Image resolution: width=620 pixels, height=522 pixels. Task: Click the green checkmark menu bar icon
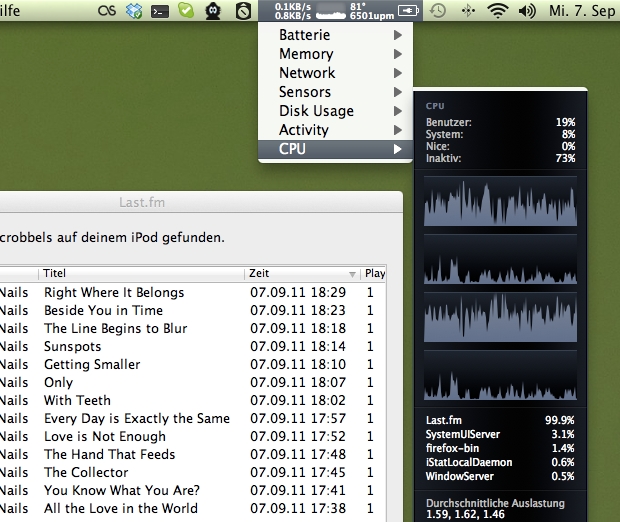186,10
